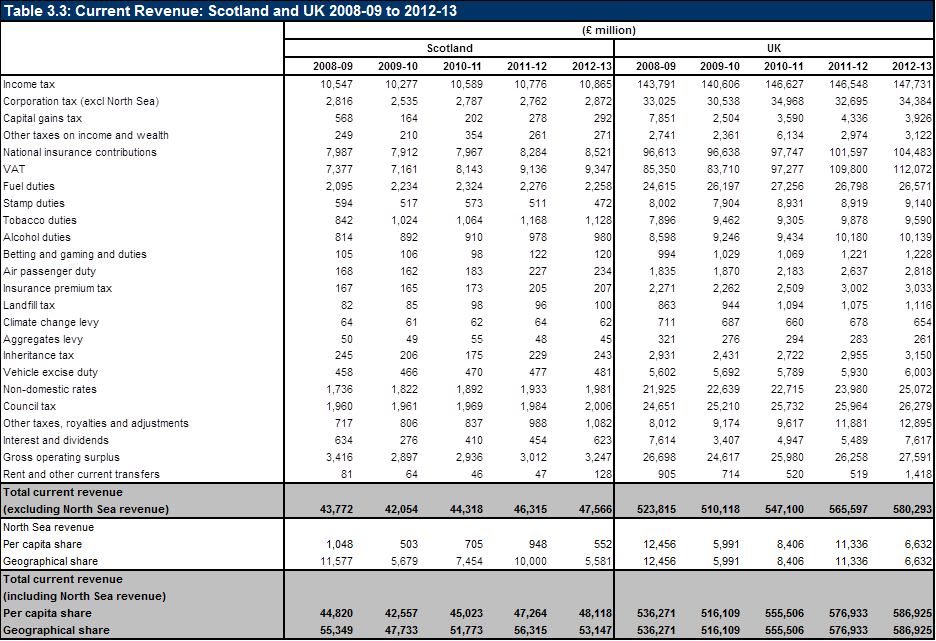936x641 pixels.
Task: Click Scotland 2012-13 VAT value 9,347
Action: [598, 170]
